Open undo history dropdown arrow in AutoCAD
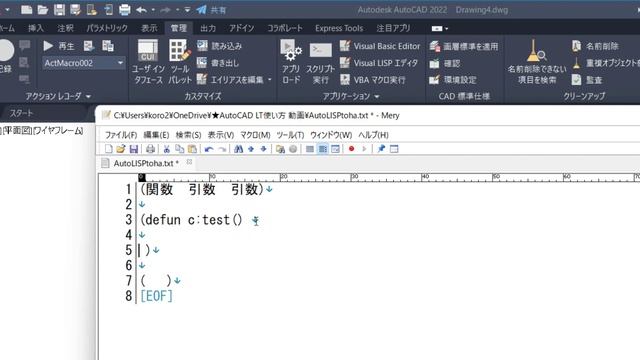The width and height of the screenshot is (640, 360). [153, 9]
